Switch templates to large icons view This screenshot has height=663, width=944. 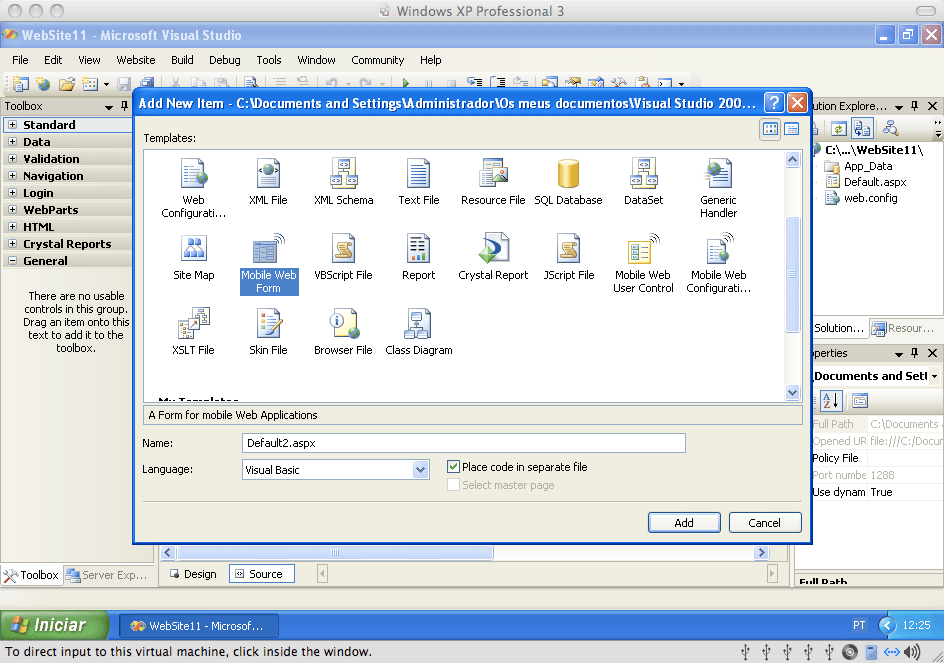click(x=770, y=129)
